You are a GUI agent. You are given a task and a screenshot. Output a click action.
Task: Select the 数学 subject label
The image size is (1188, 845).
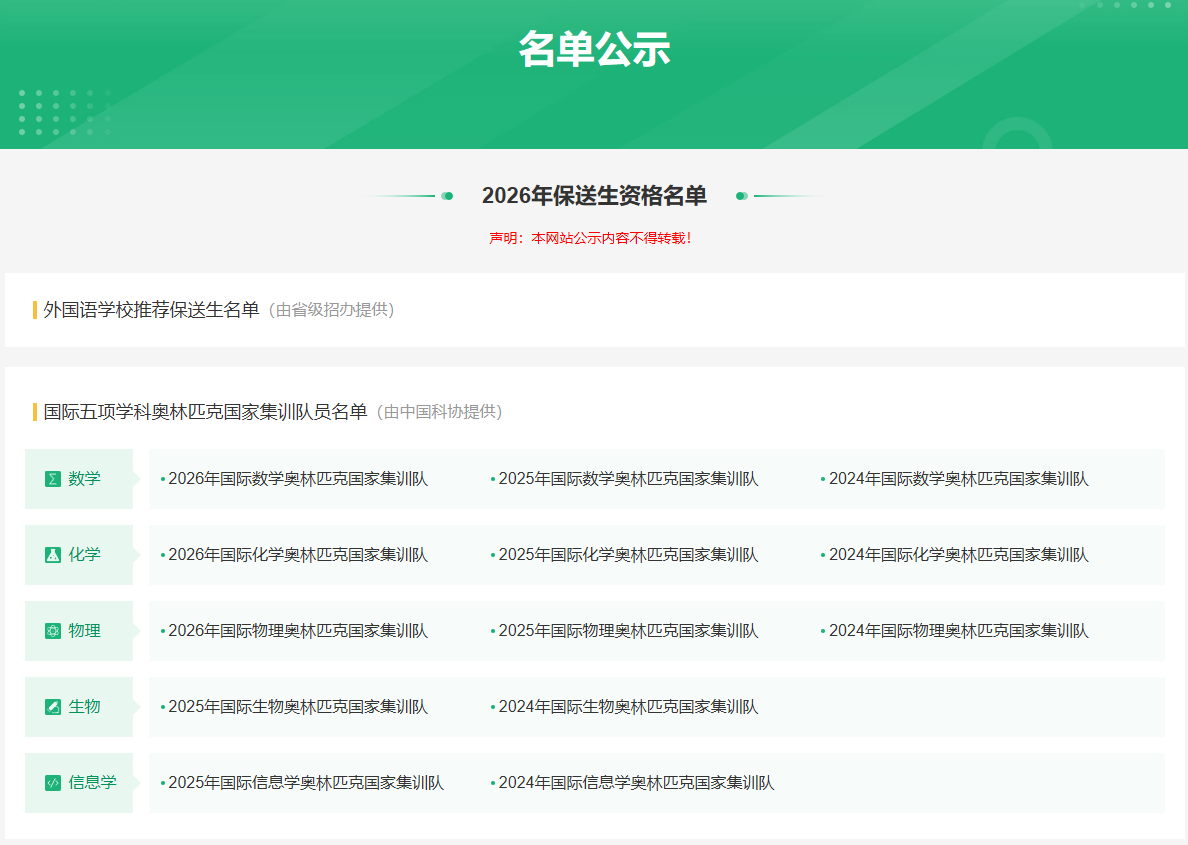(84, 479)
